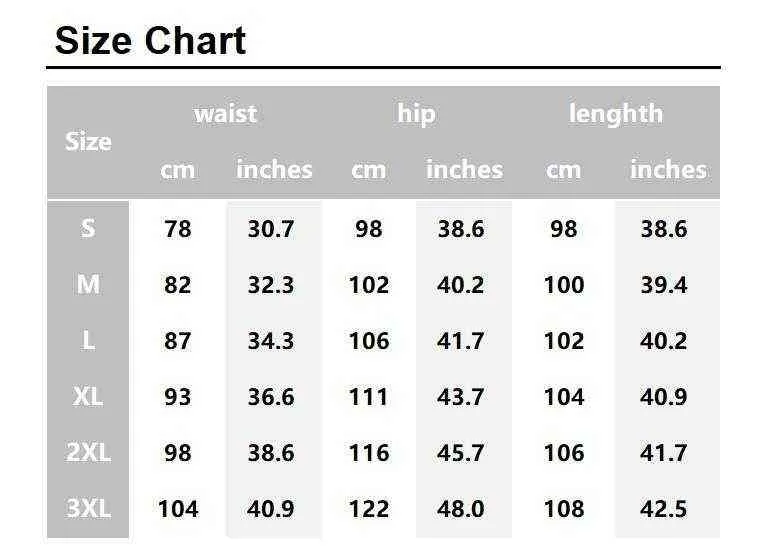
Task: Click hip cm value 111
Action: tap(369, 397)
